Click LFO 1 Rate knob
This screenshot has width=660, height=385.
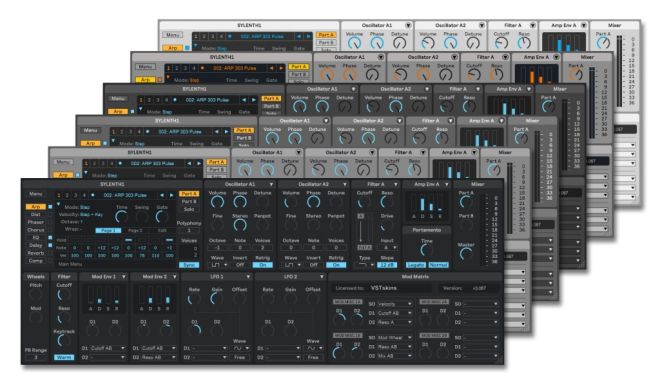click(x=194, y=299)
